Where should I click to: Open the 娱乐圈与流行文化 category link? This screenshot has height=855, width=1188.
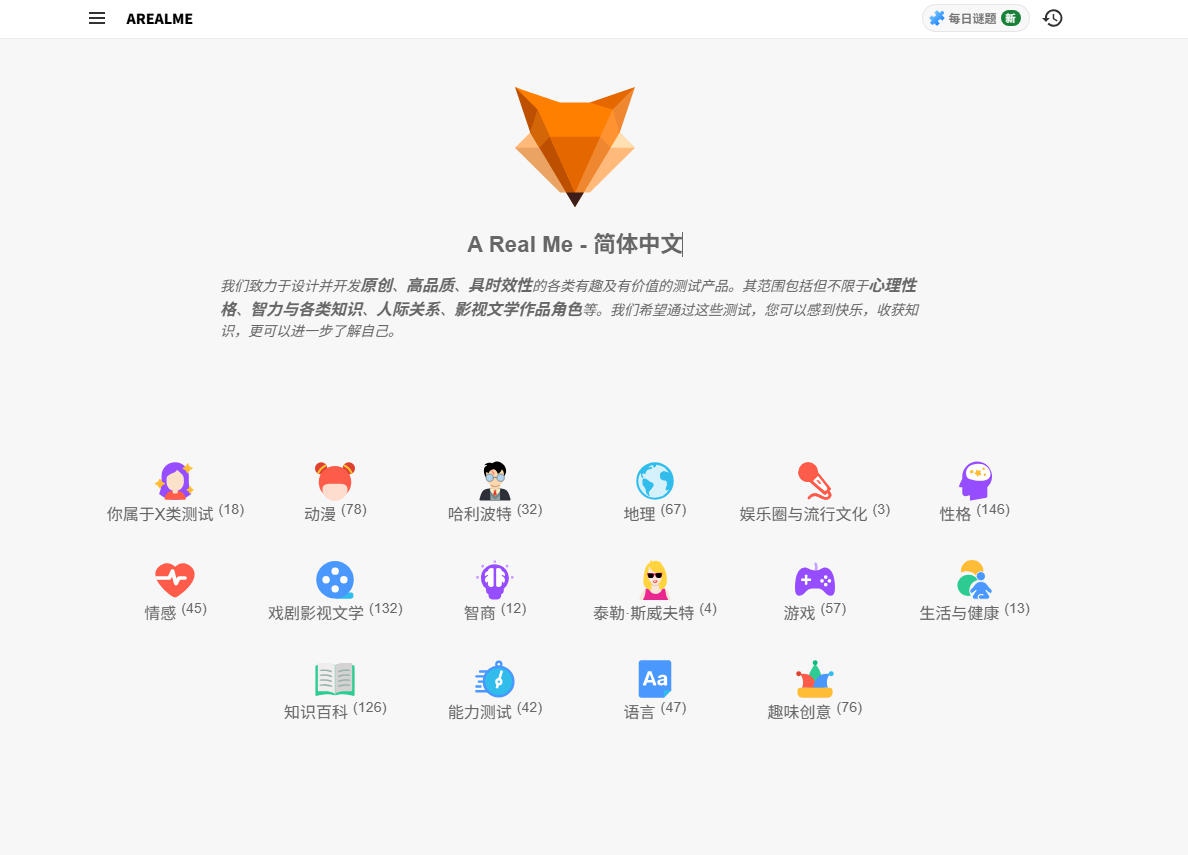click(803, 514)
